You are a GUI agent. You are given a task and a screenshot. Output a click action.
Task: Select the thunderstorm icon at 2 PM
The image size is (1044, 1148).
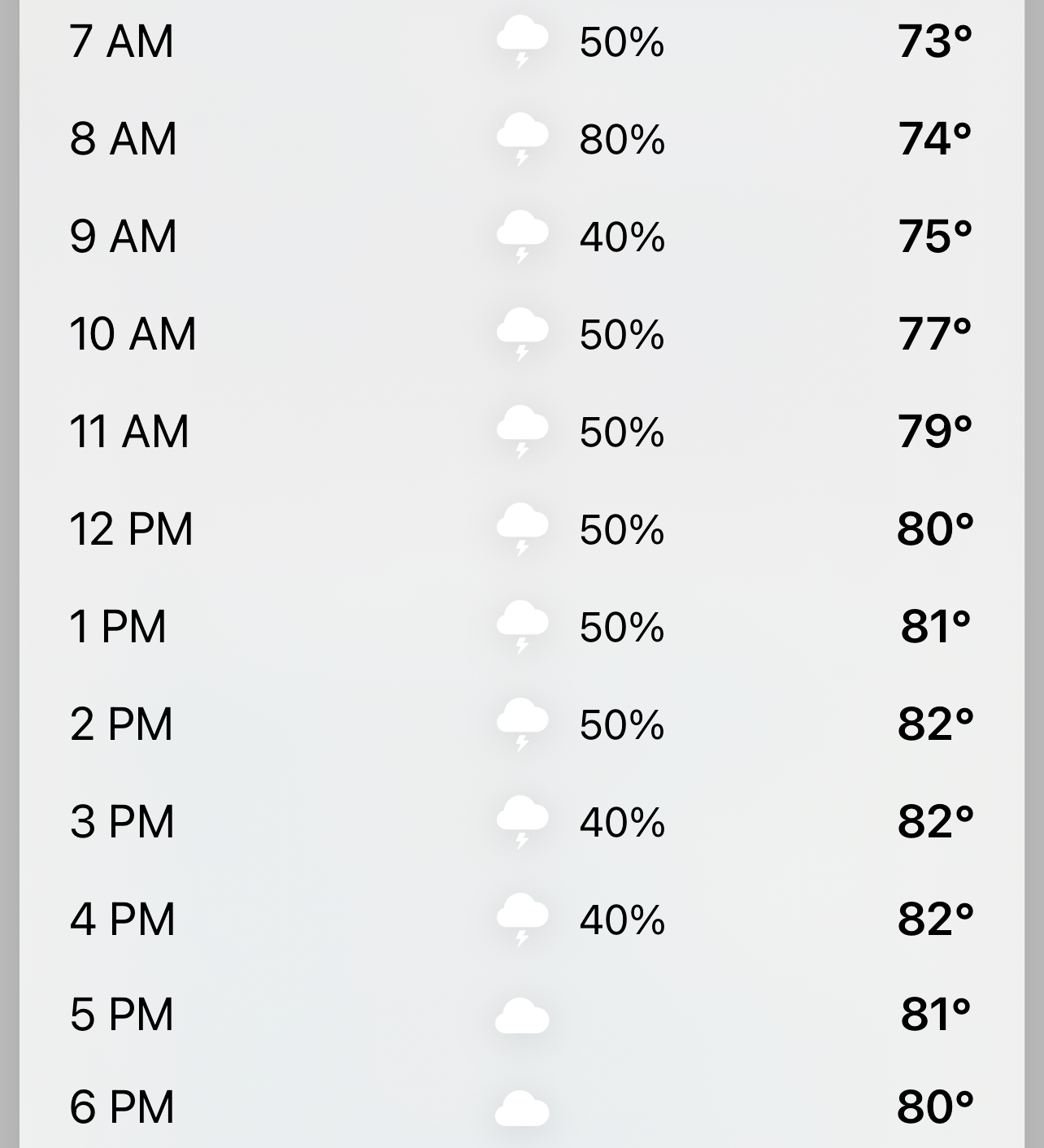pos(522,724)
